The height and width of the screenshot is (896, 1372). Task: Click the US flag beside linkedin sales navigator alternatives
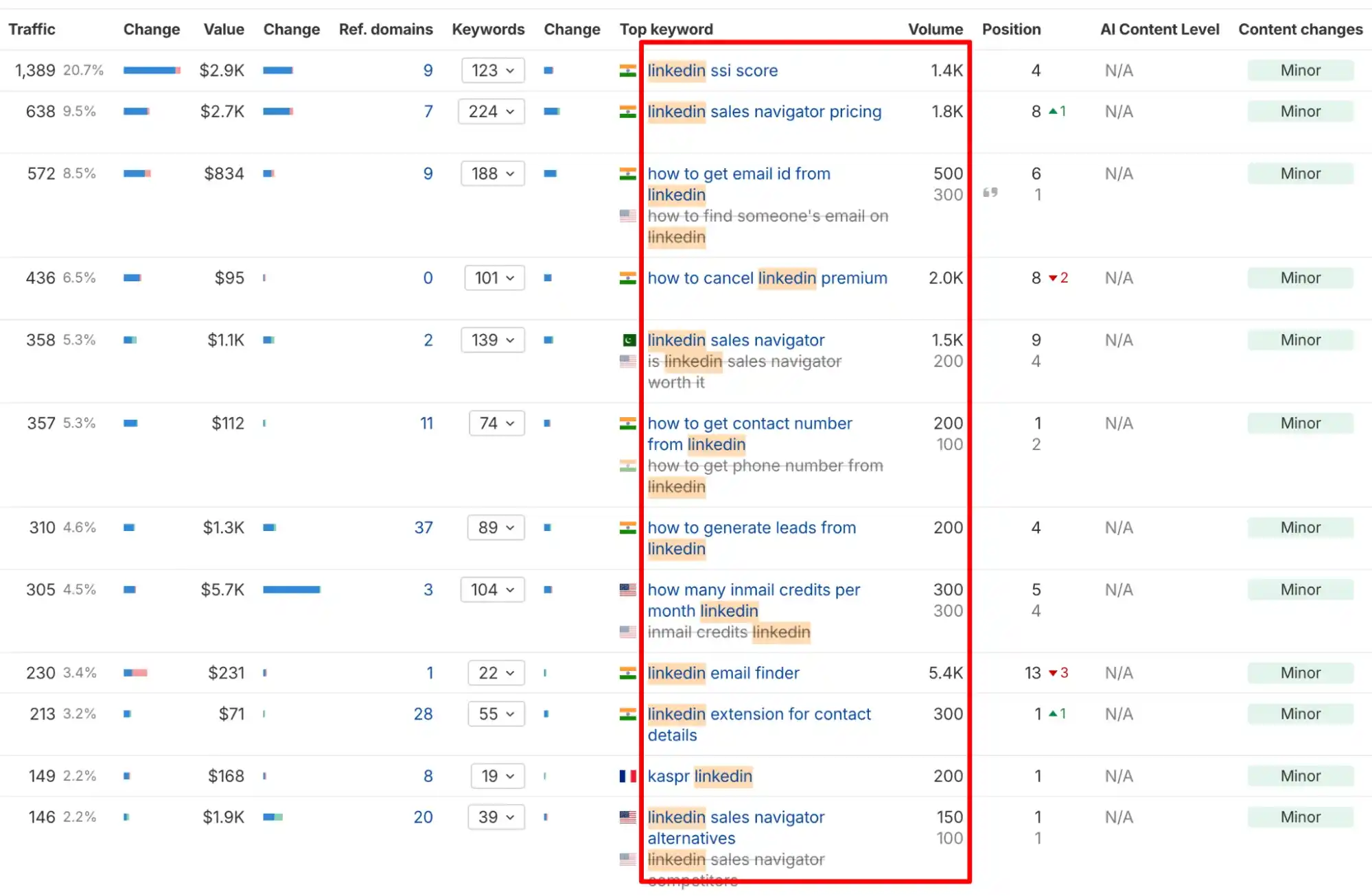(627, 817)
